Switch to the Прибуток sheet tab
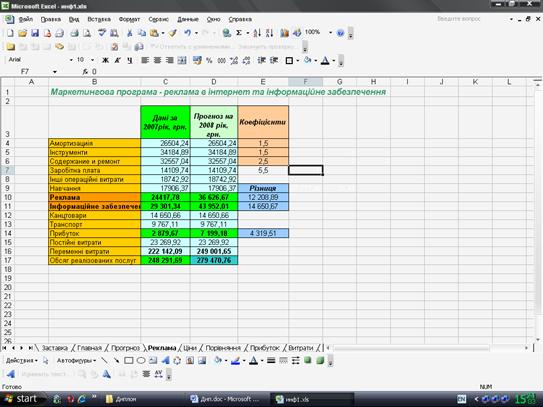 265,348
